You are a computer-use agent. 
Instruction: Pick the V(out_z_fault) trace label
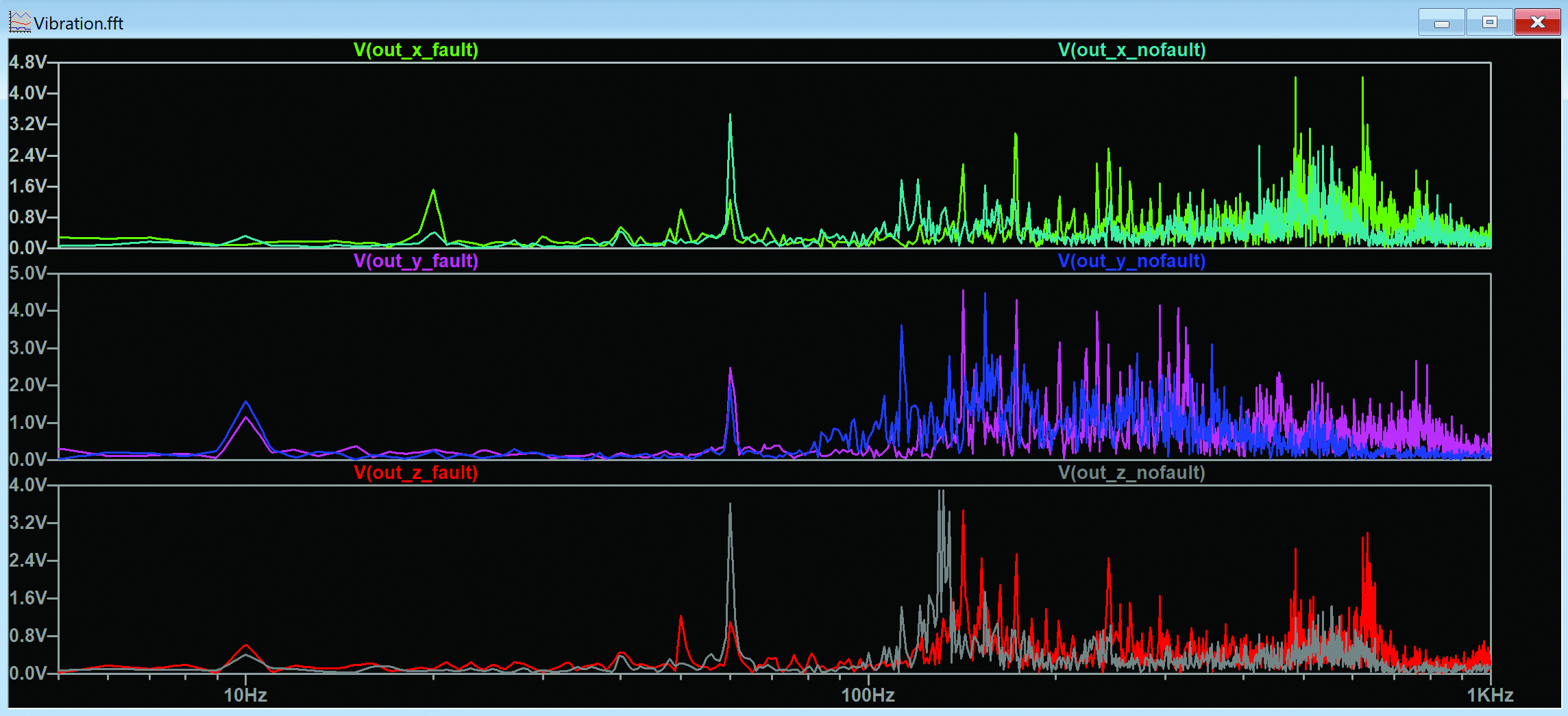pyautogui.click(x=416, y=473)
